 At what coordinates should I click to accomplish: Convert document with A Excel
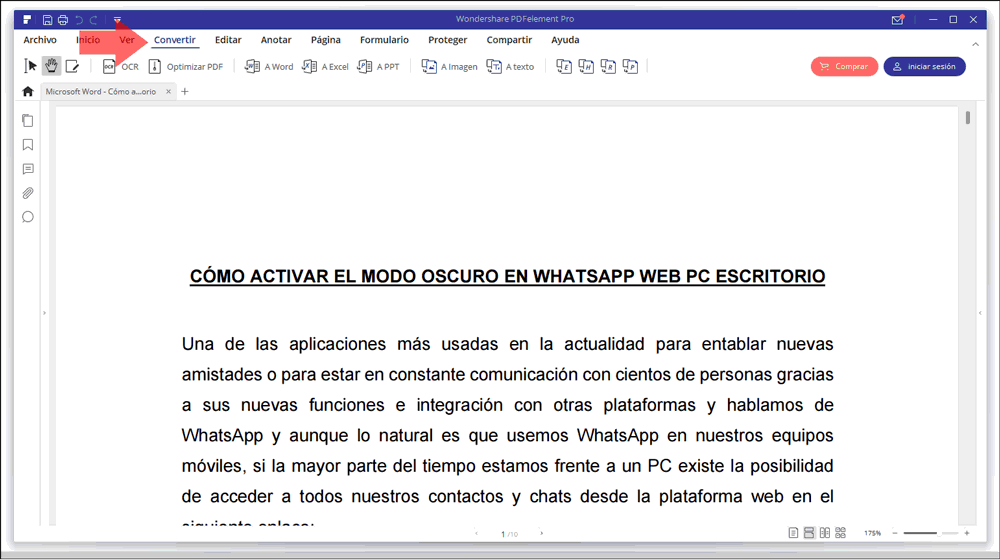click(325, 66)
